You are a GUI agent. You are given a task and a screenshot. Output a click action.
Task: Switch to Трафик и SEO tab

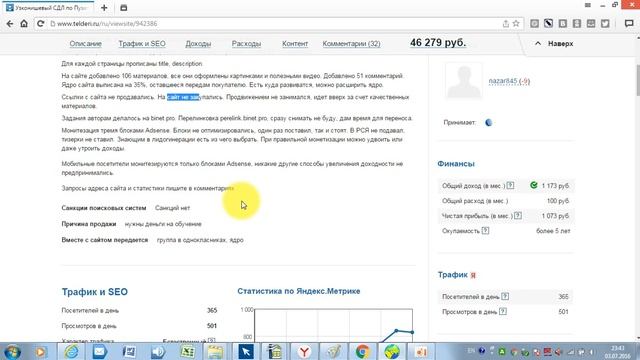[x=142, y=44]
